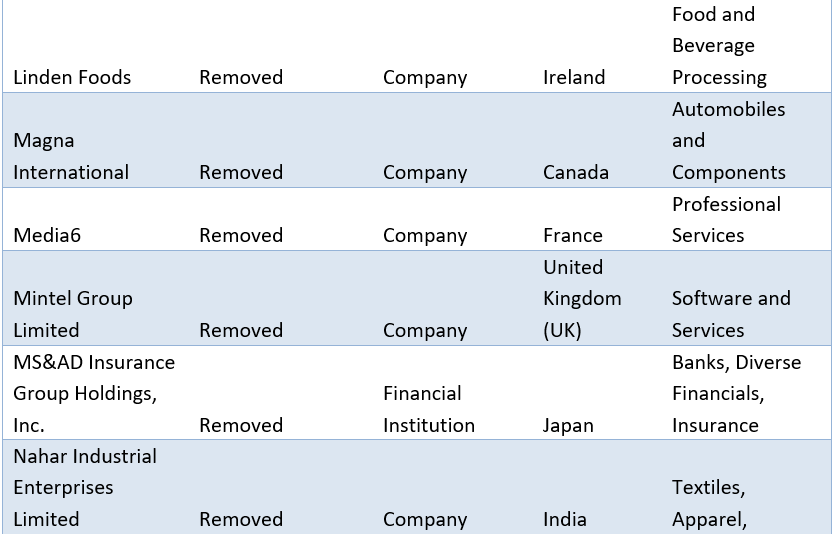Select the Canada country cell
The image size is (835, 534).
[576, 172]
